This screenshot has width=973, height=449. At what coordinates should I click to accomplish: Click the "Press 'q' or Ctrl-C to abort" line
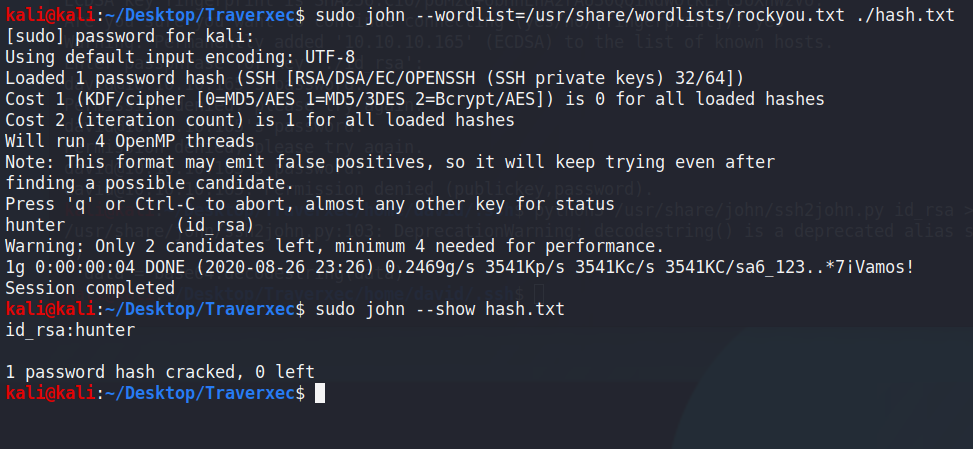click(310, 204)
